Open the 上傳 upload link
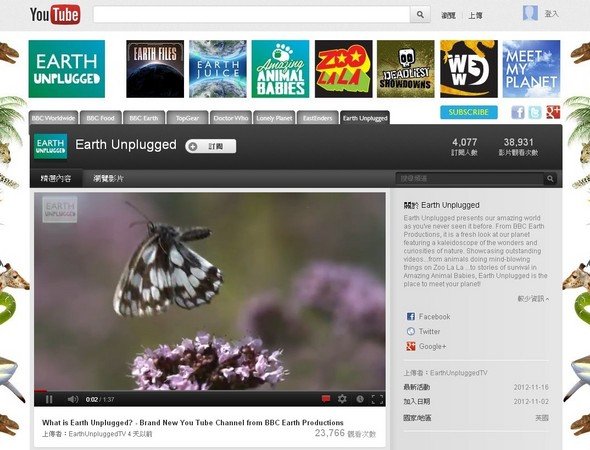The width and height of the screenshot is (590, 450). coord(475,15)
